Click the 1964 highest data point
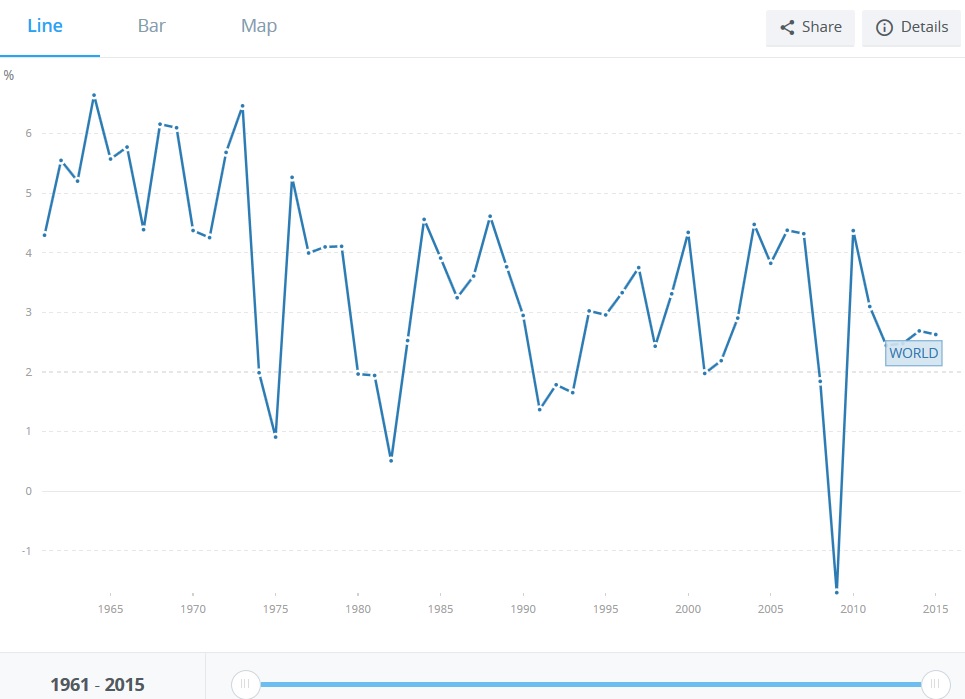The image size is (965, 699). (x=94, y=96)
